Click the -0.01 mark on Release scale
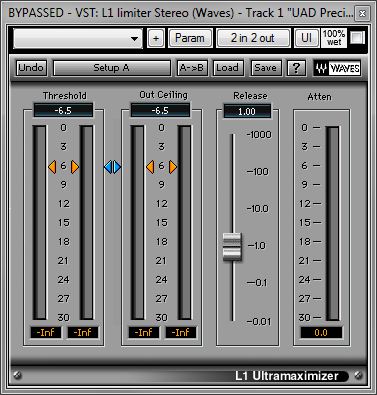Image resolution: width=377 pixels, height=395 pixels. 259,322
